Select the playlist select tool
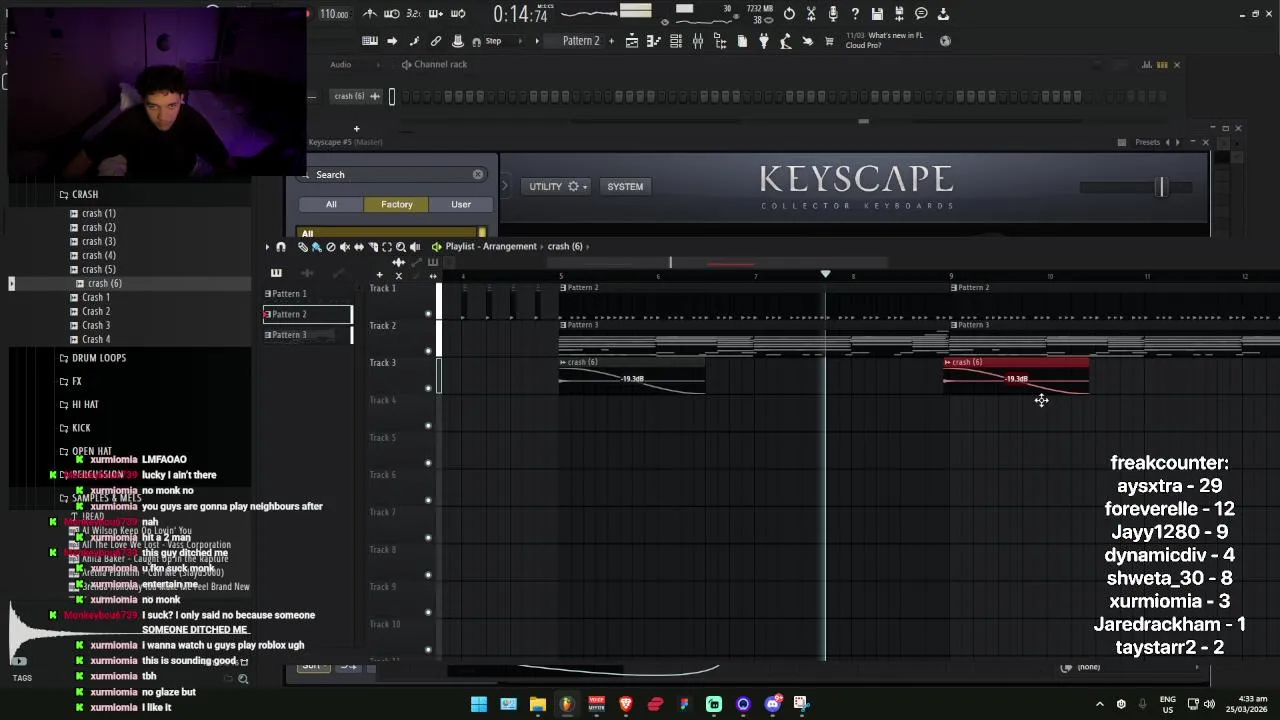 click(x=387, y=247)
